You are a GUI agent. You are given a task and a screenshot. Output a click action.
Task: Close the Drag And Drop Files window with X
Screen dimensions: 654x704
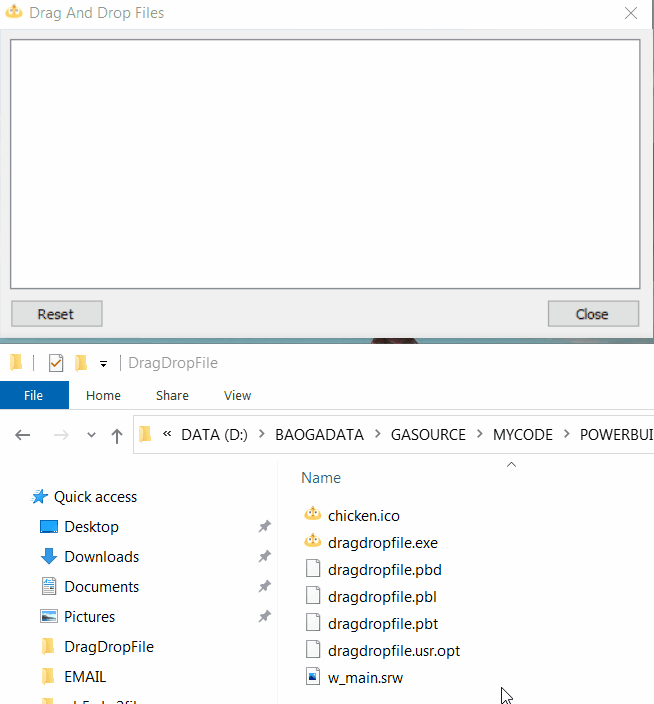(631, 13)
